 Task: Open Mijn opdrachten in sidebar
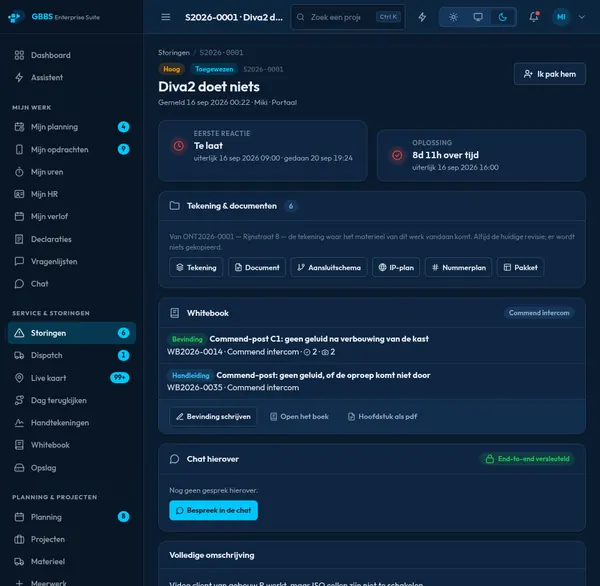tap(72, 149)
